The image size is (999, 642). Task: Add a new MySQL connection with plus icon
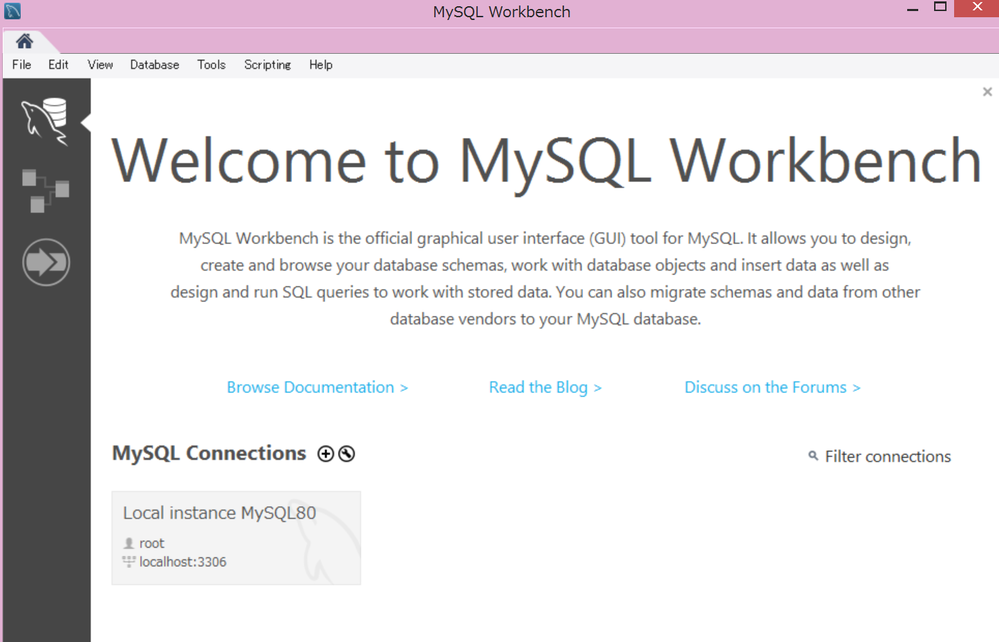pyautogui.click(x=325, y=454)
